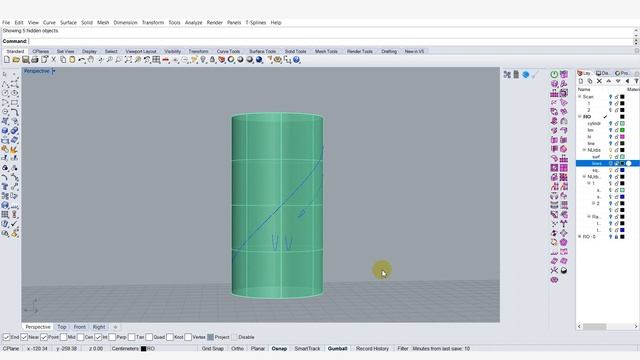Open the Surface menu
640x360 pixels.
pyautogui.click(x=68, y=22)
